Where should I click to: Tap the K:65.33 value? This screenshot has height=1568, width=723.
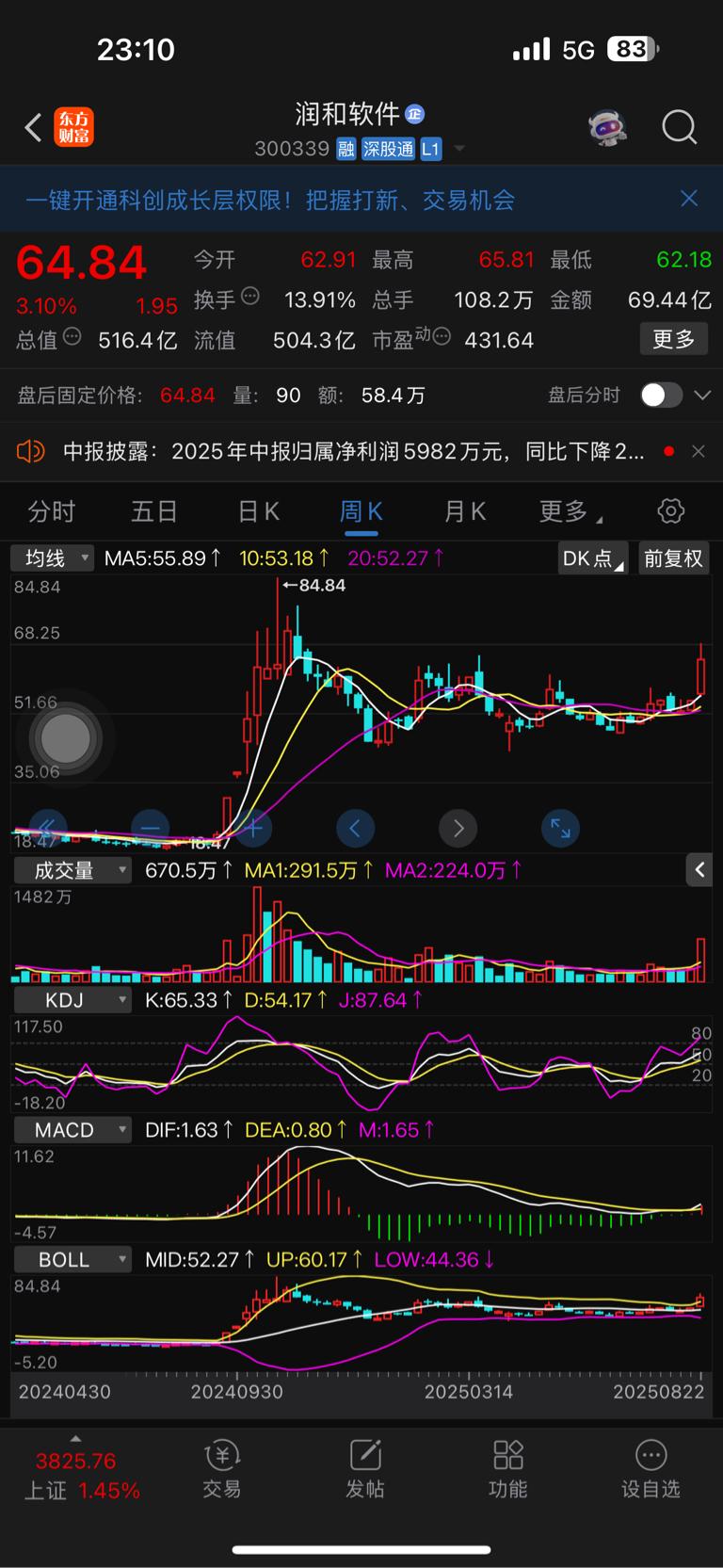pos(188,1000)
